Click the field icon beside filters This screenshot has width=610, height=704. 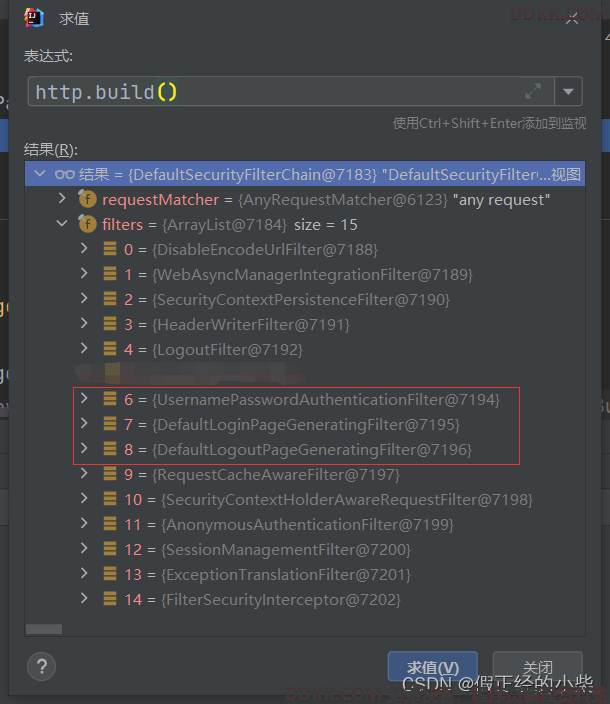[x=87, y=224]
